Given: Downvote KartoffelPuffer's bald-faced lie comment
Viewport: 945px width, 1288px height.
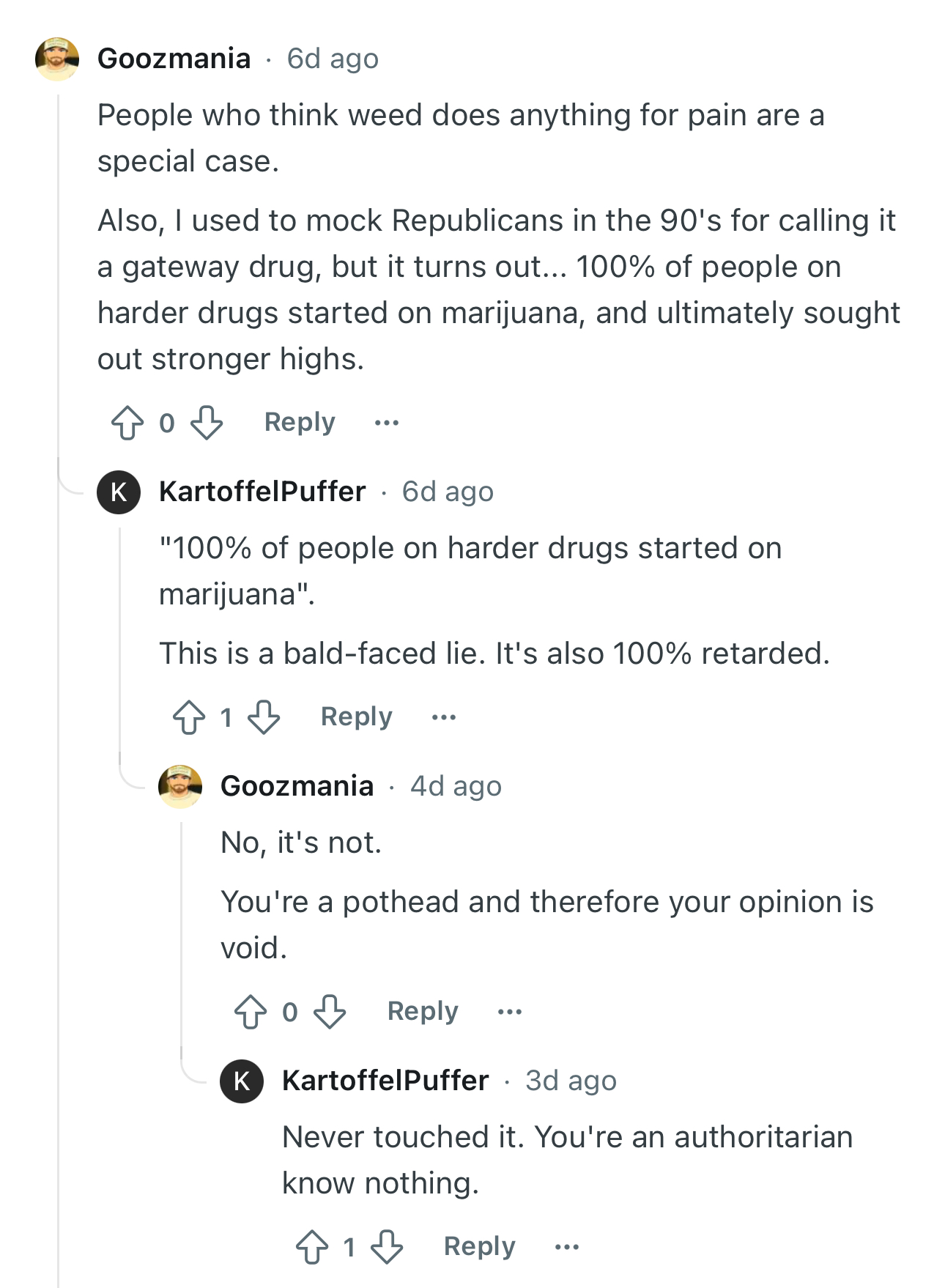Looking at the screenshot, I should tap(264, 717).
